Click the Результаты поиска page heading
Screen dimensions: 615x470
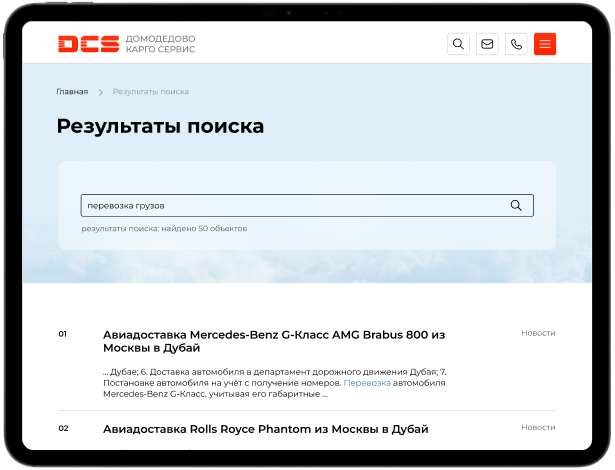point(160,126)
